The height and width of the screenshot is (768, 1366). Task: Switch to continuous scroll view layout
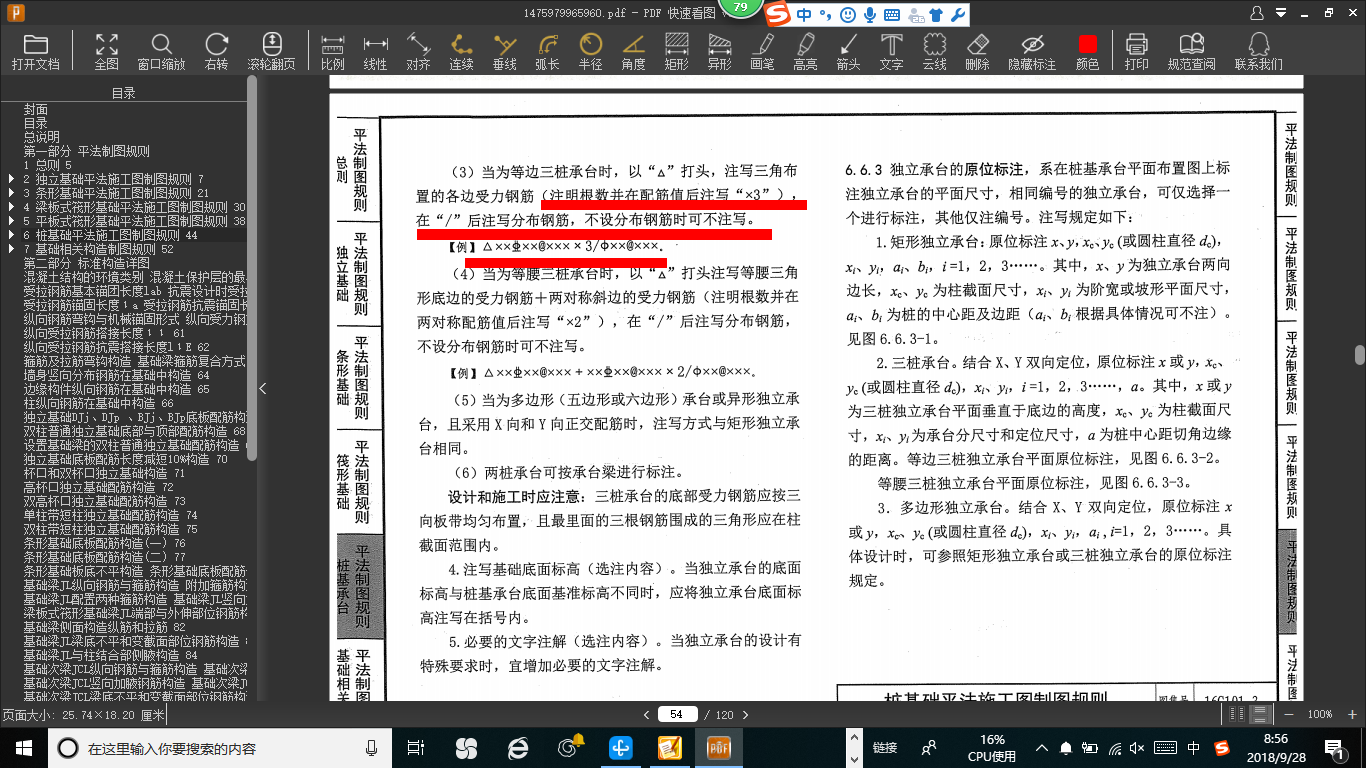pos(1261,714)
